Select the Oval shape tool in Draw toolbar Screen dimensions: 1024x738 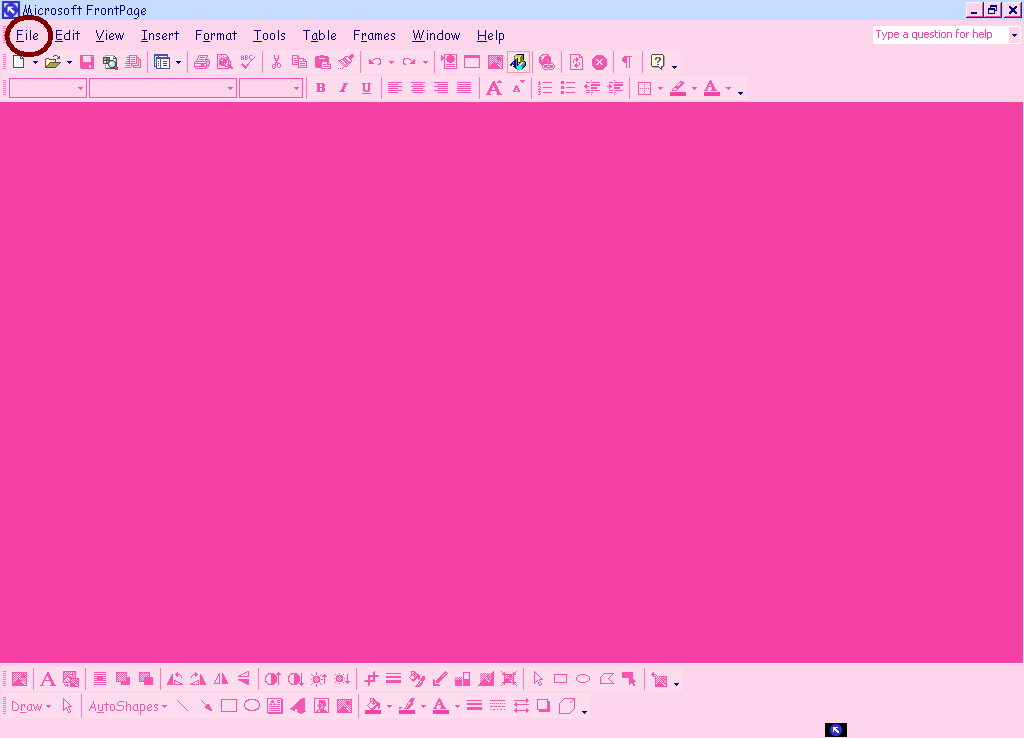[252, 706]
